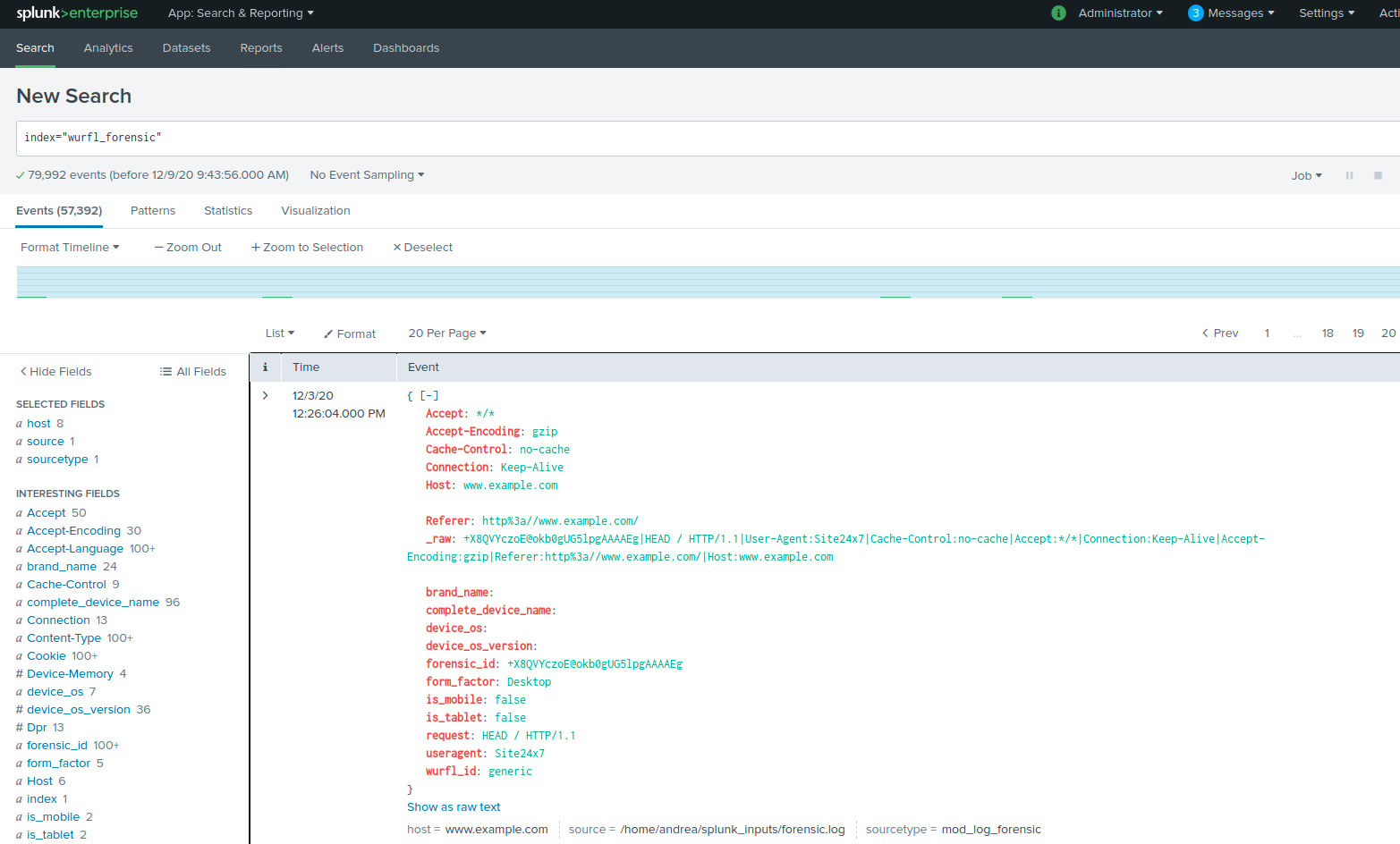Select the is_mobile field in sidebar
This screenshot has width=1400, height=844.
click(54, 817)
